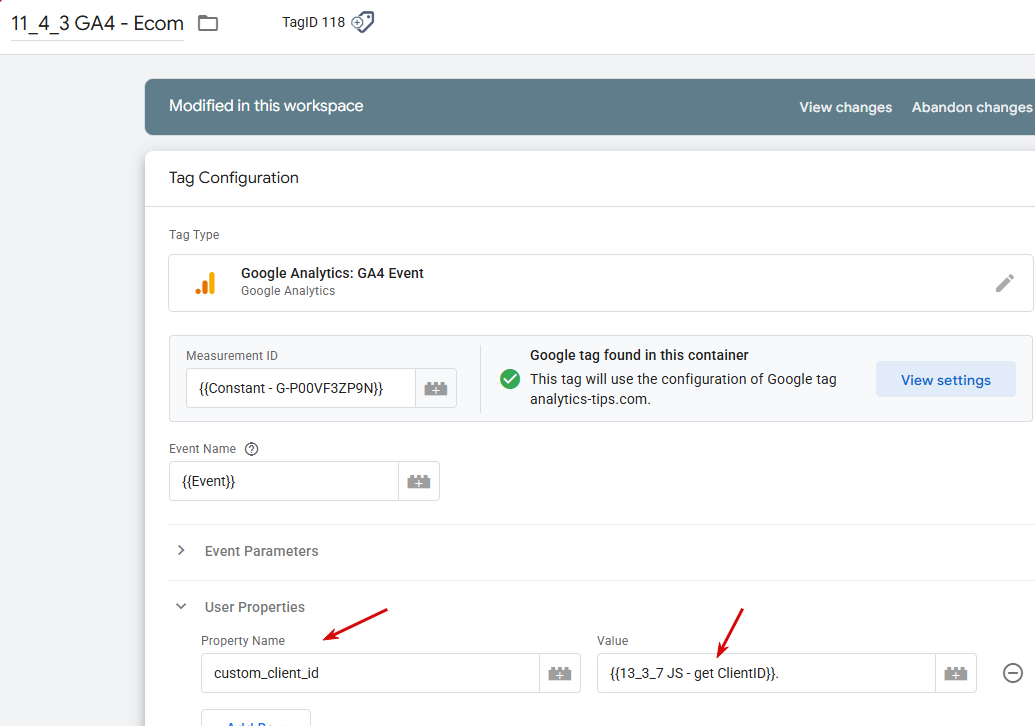
Task: Click the Tag Configuration heading
Action: (x=234, y=178)
